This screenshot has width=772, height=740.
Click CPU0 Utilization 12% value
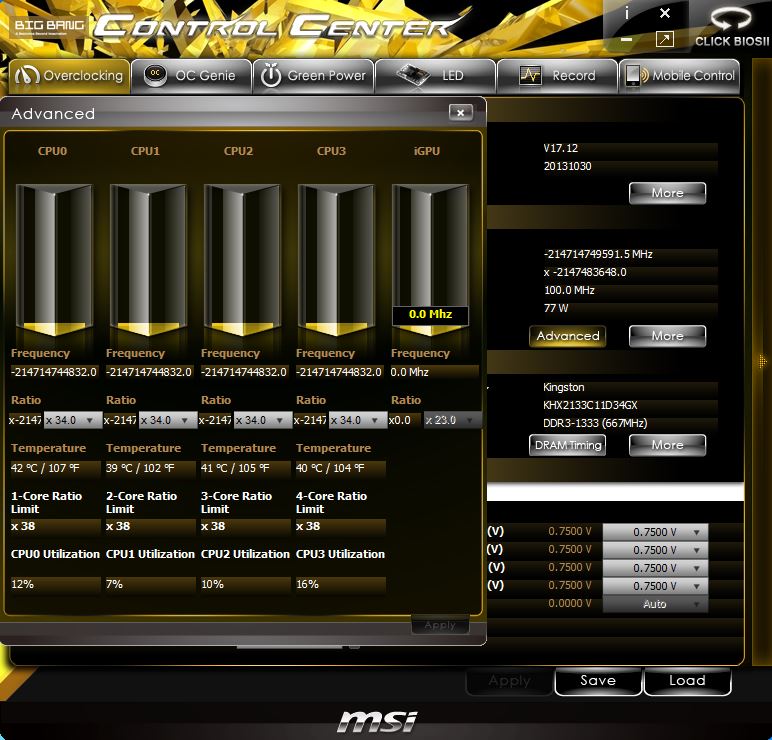click(55, 584)
